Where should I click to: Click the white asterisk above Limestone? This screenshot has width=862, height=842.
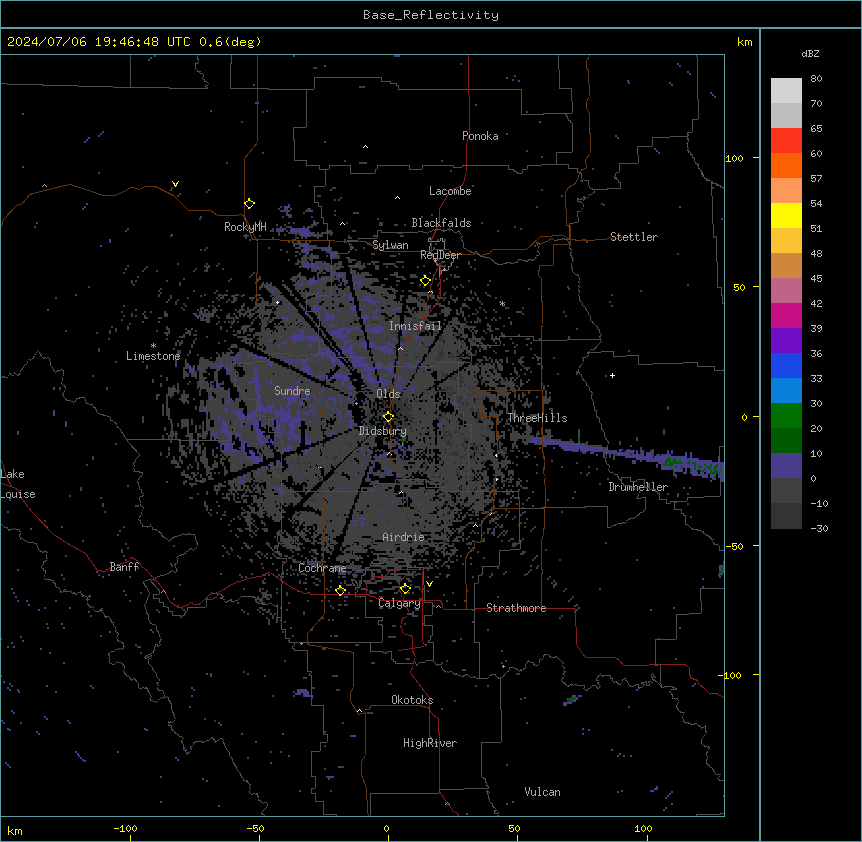(153, 346)
